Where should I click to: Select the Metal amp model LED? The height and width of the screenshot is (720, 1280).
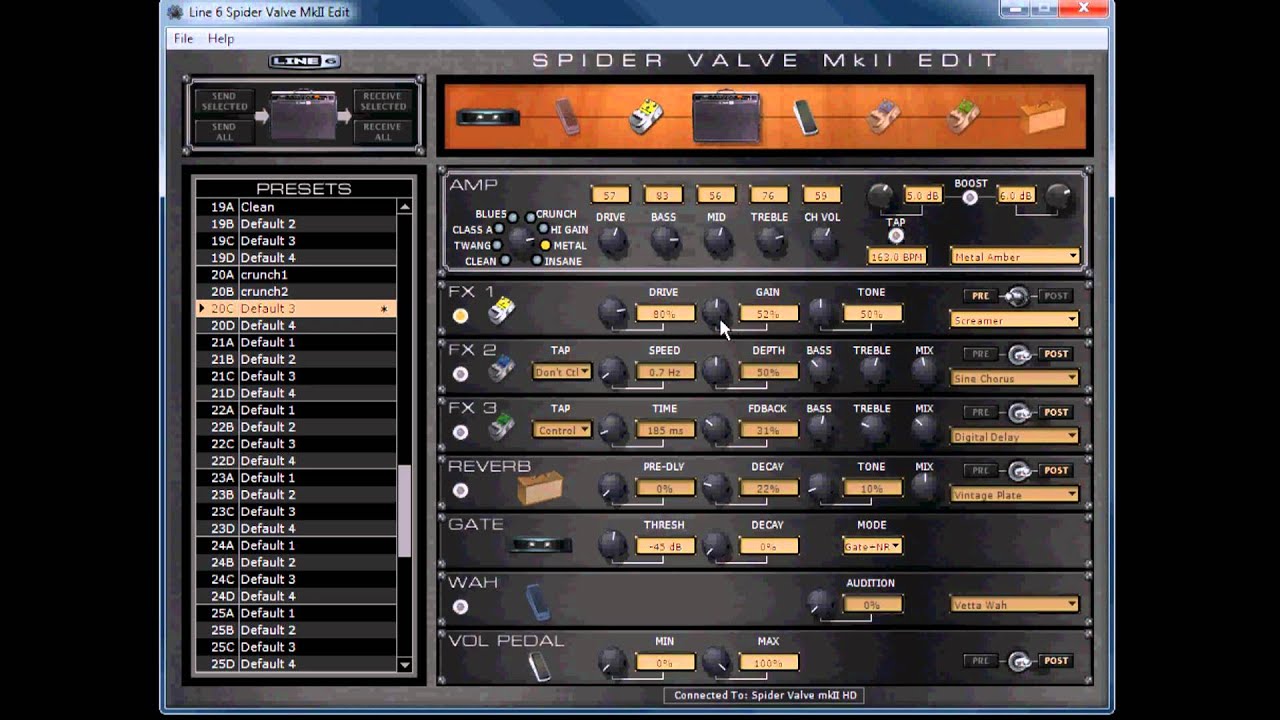[x=545, y=245]
